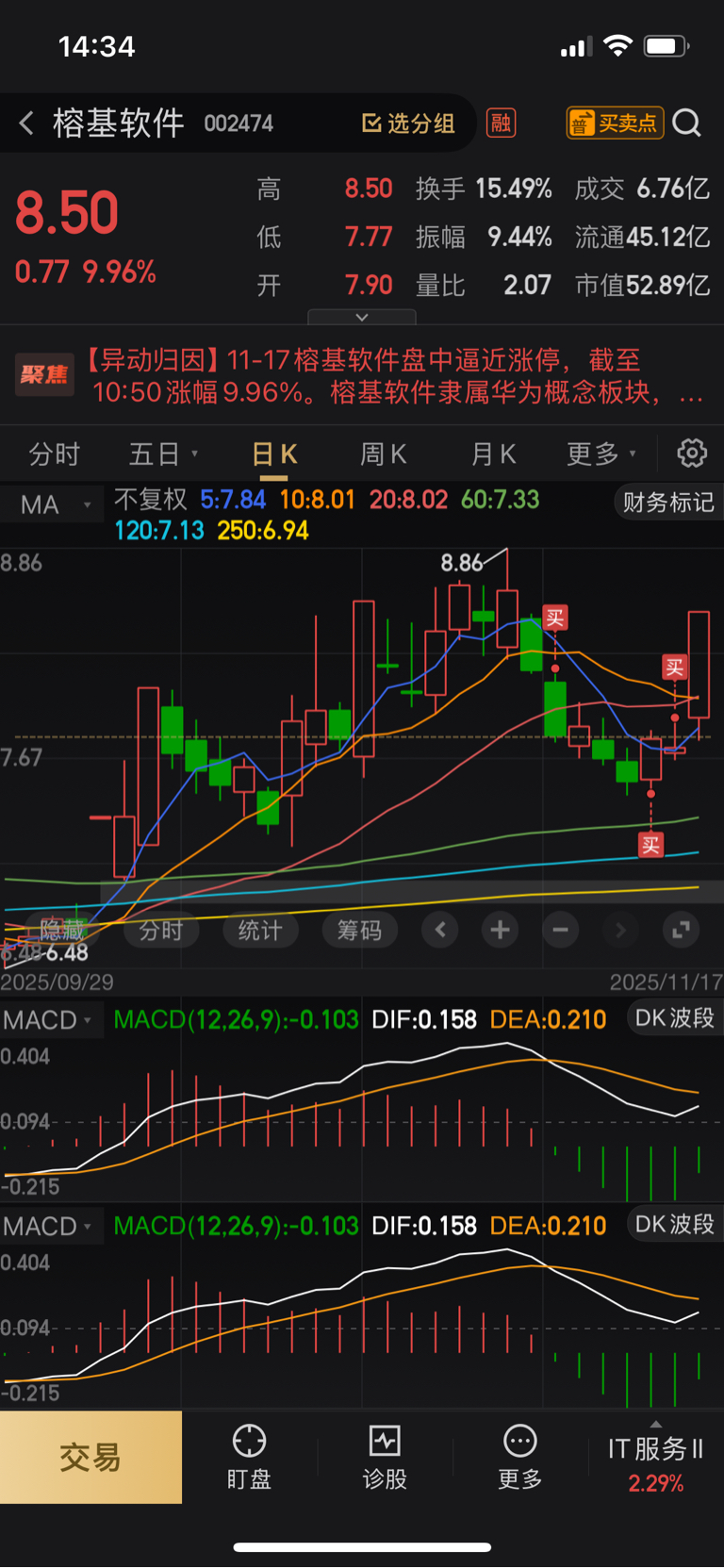Image resolution: width=724 pixels, height=1568 pixels.
Task: Move chart right with the arrow button
Action: [620, 931]
